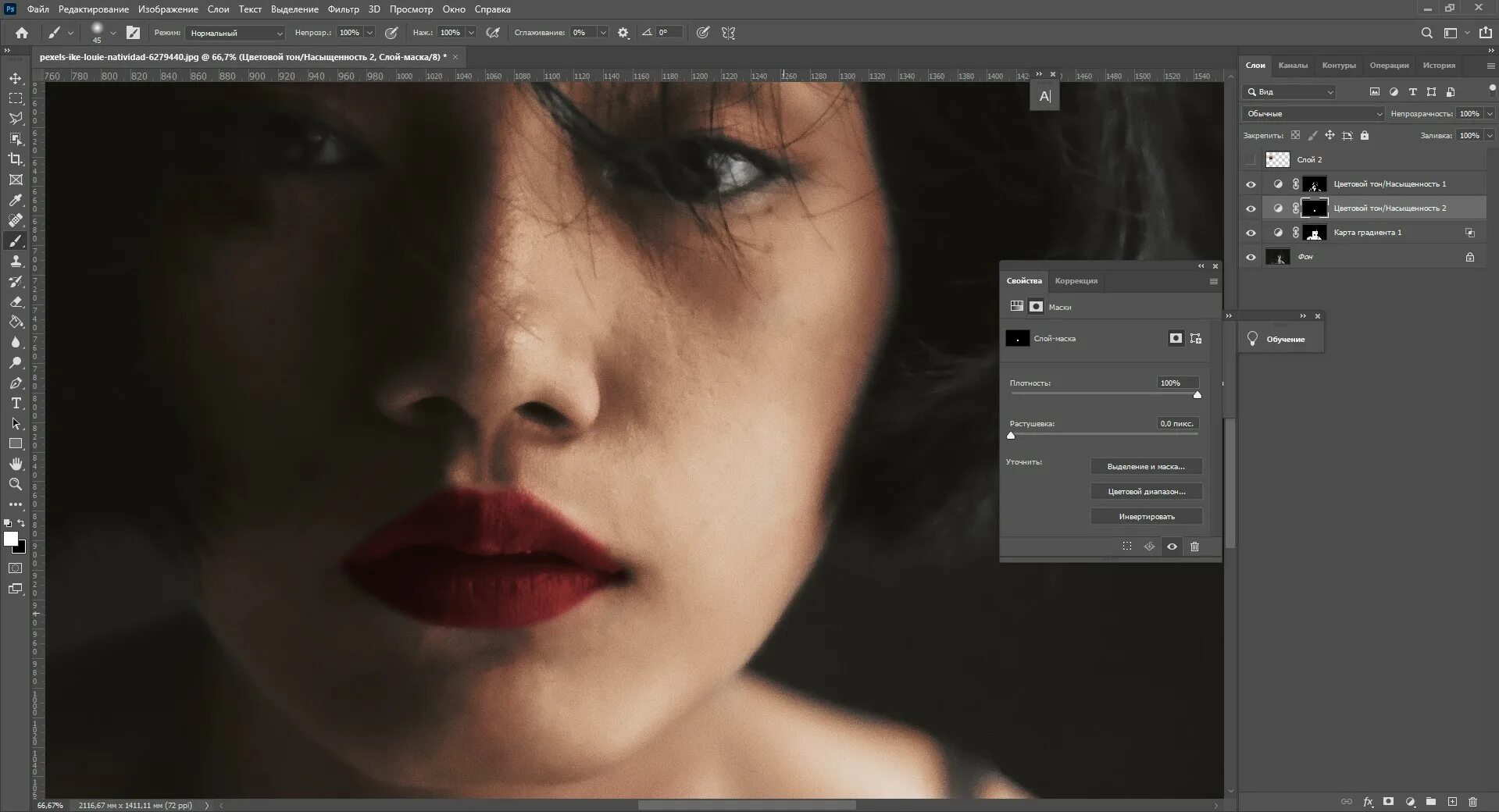This screenshot has height=812, width=1499.
Task: Select the Move tool
Action: click(x=16, y=78)
